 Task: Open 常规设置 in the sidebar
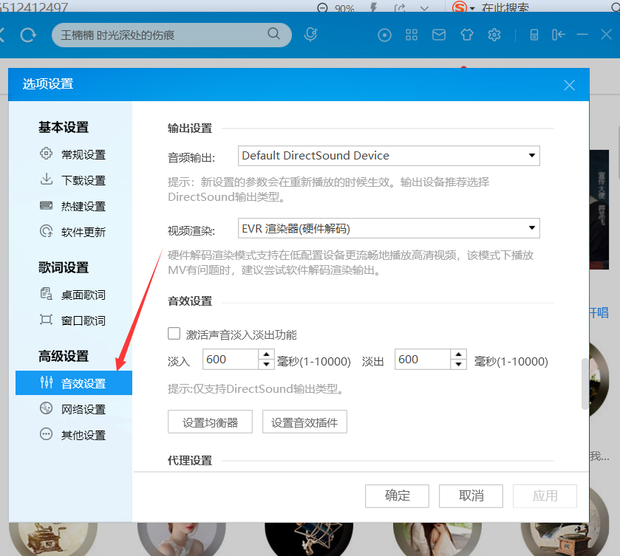point(83,155)
